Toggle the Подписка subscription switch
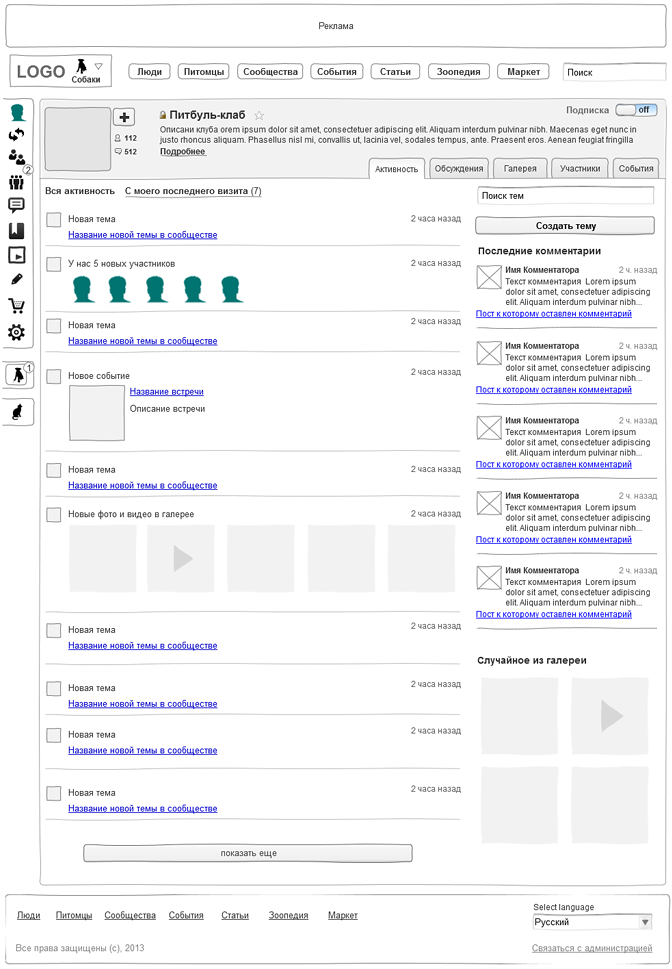The image size is (672, 969). pos(636,110)
